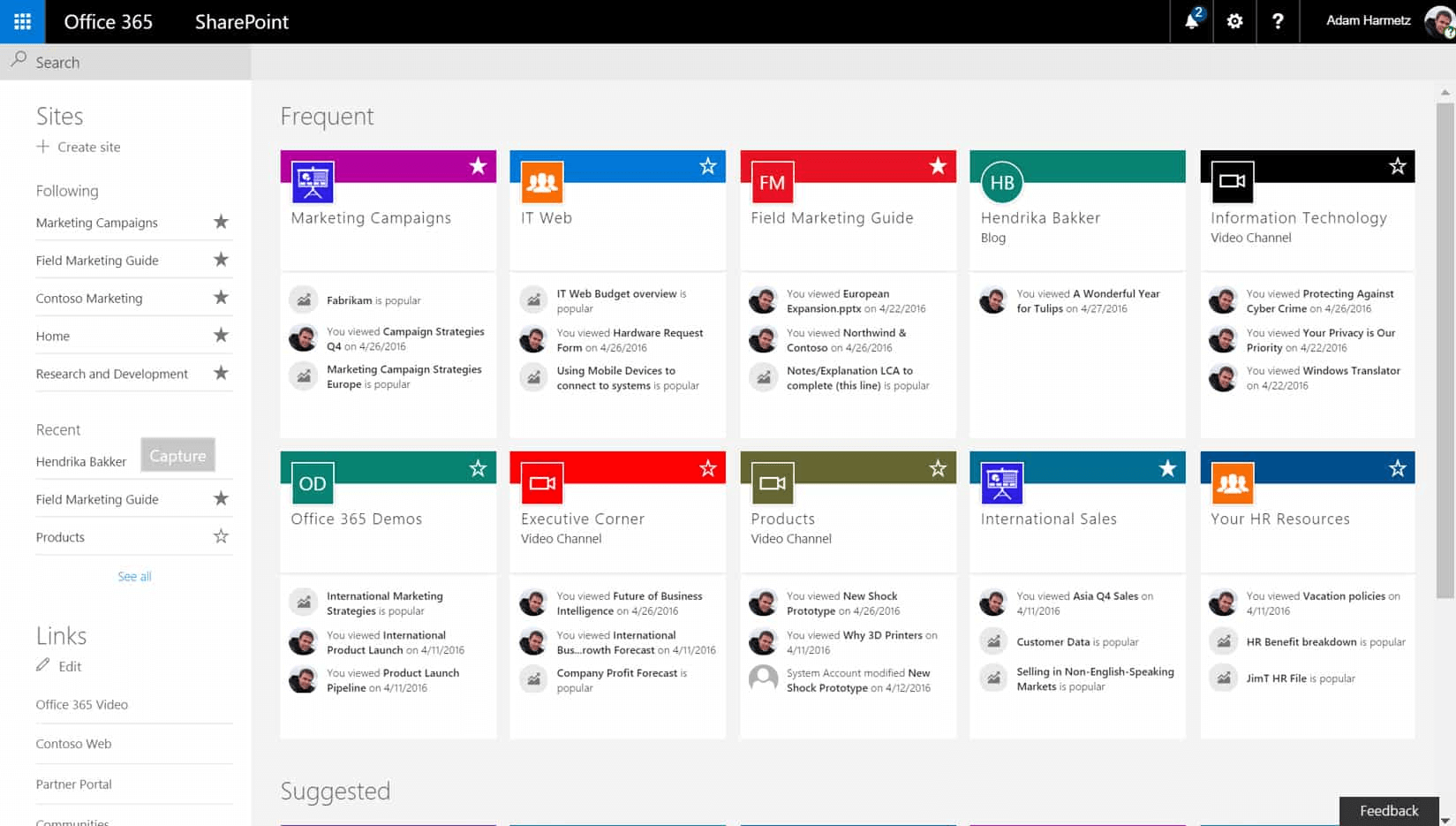Toggle star for Home in Following list
Image resolution: width=1456 pixels, height=826 pixels.
click(221, 335)
